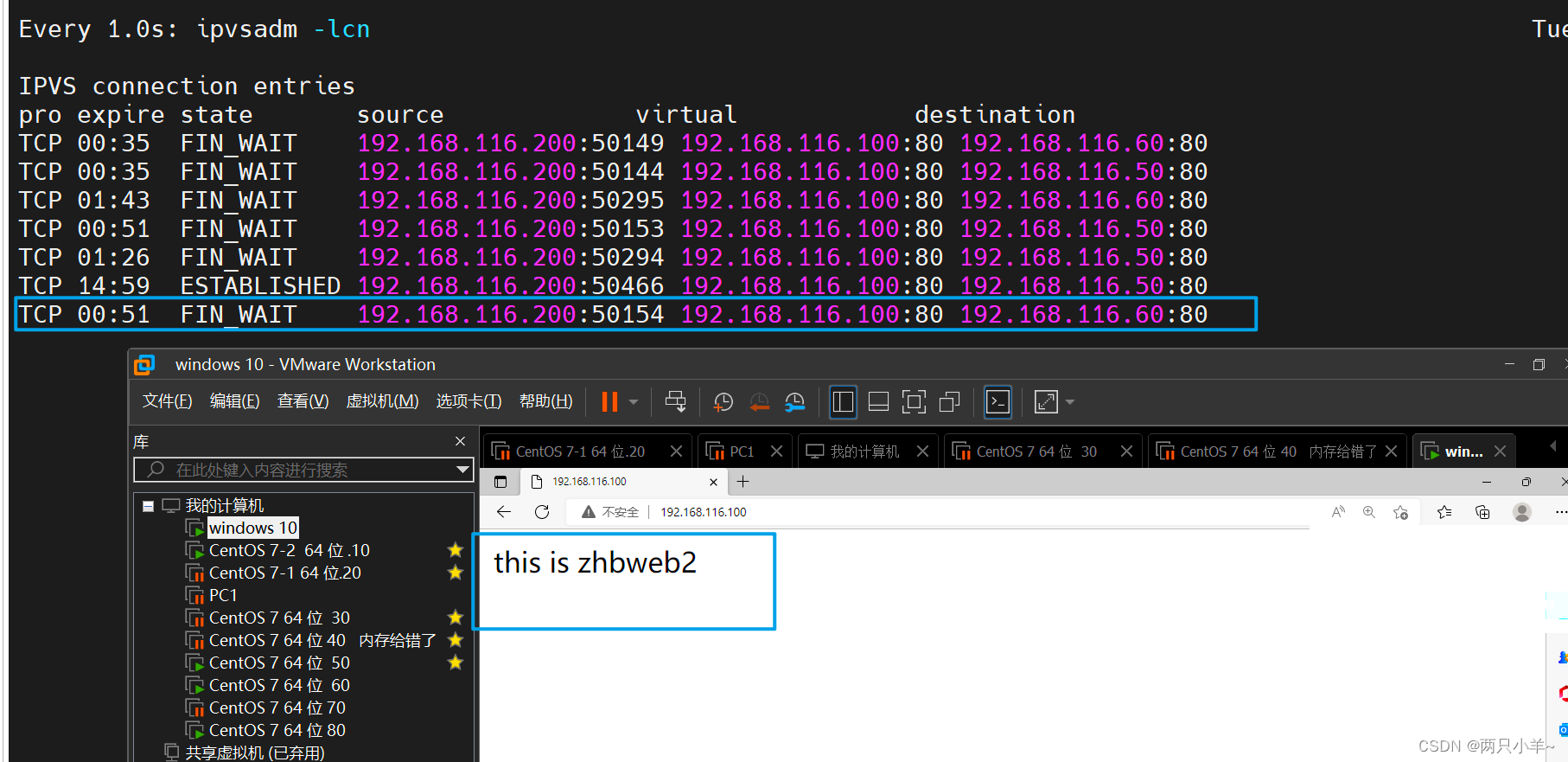Select CentOS 7 64 位 70 in library
Viewport: 1568px width, 762px height.
pyautogui.click(x=277, y=708)
